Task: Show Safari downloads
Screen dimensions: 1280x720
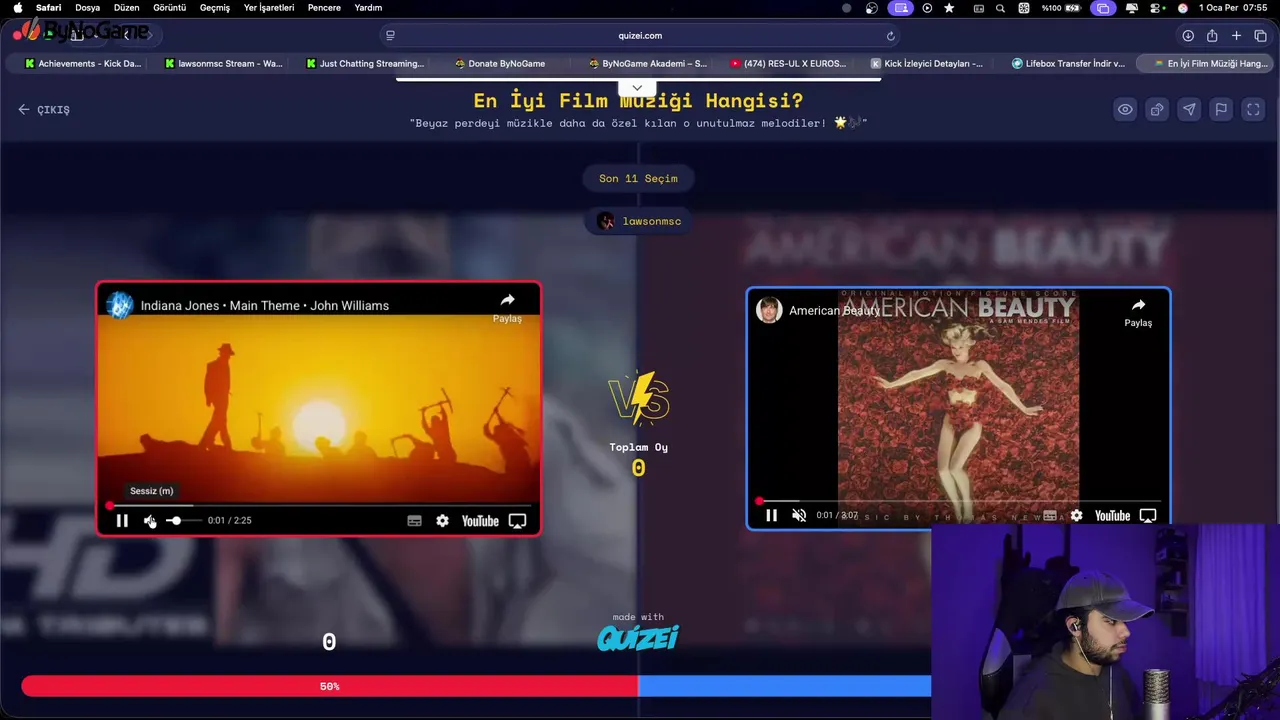Action: click(x=1188, y=35)
